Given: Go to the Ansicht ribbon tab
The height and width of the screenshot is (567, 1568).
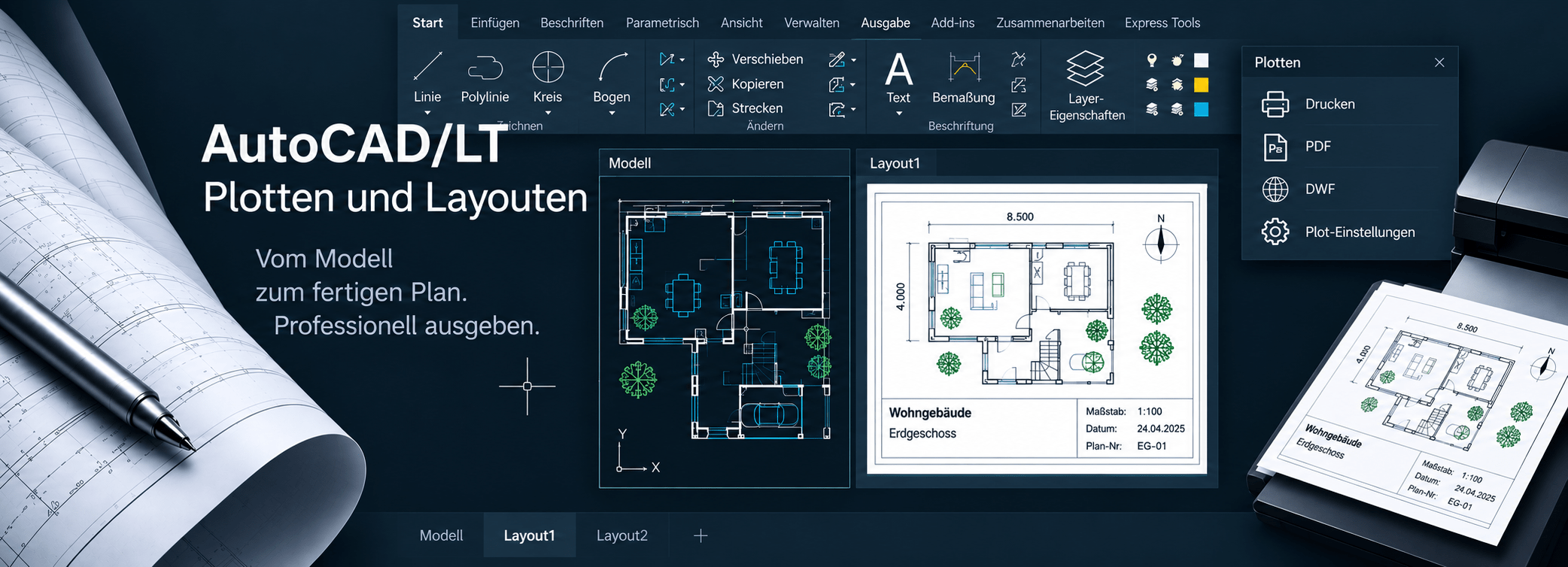Looking at the screenshot, I should coord(742,23).
